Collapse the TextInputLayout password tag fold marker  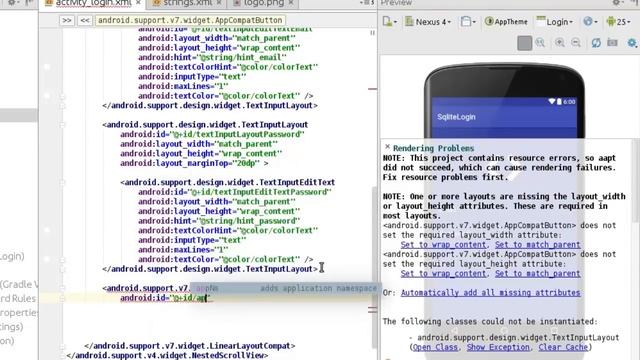click(x=62, y=125)
